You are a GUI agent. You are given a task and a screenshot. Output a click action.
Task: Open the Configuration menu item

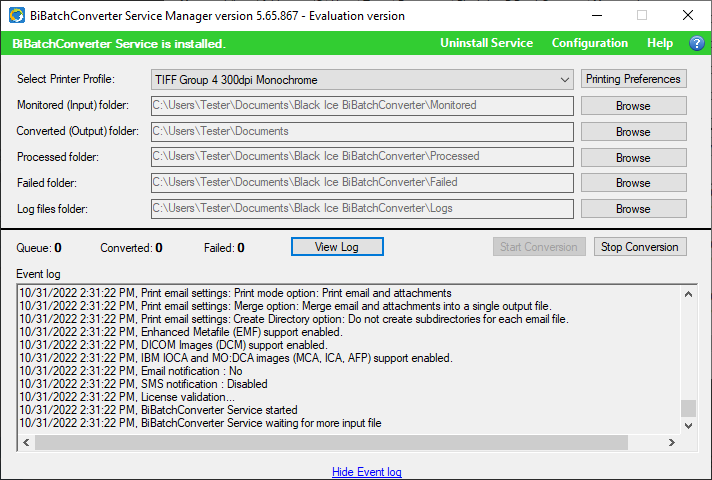click(589, 43)
